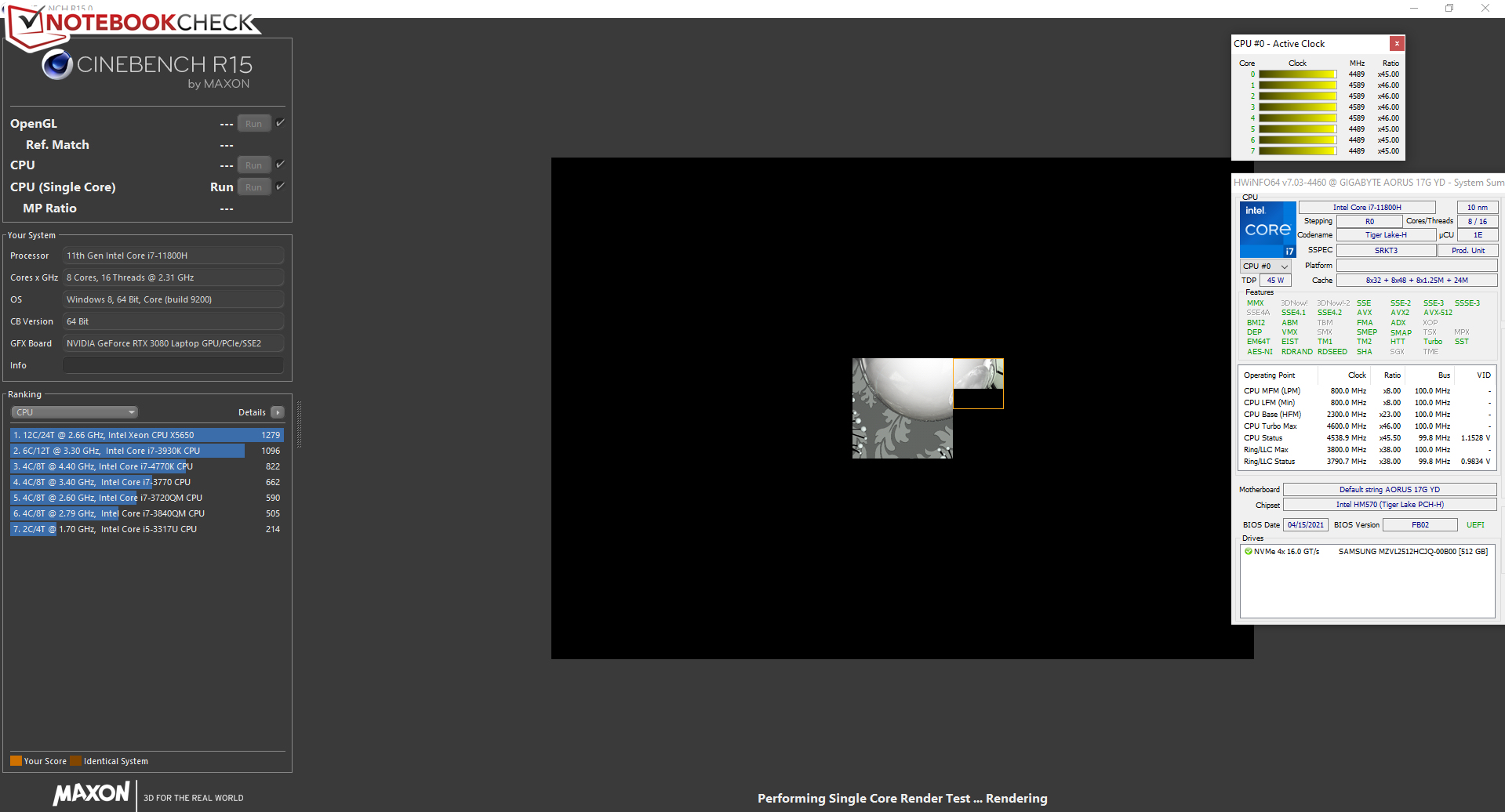Click the gray Run button for CPU (Single Core)

[x=254, y=187]
